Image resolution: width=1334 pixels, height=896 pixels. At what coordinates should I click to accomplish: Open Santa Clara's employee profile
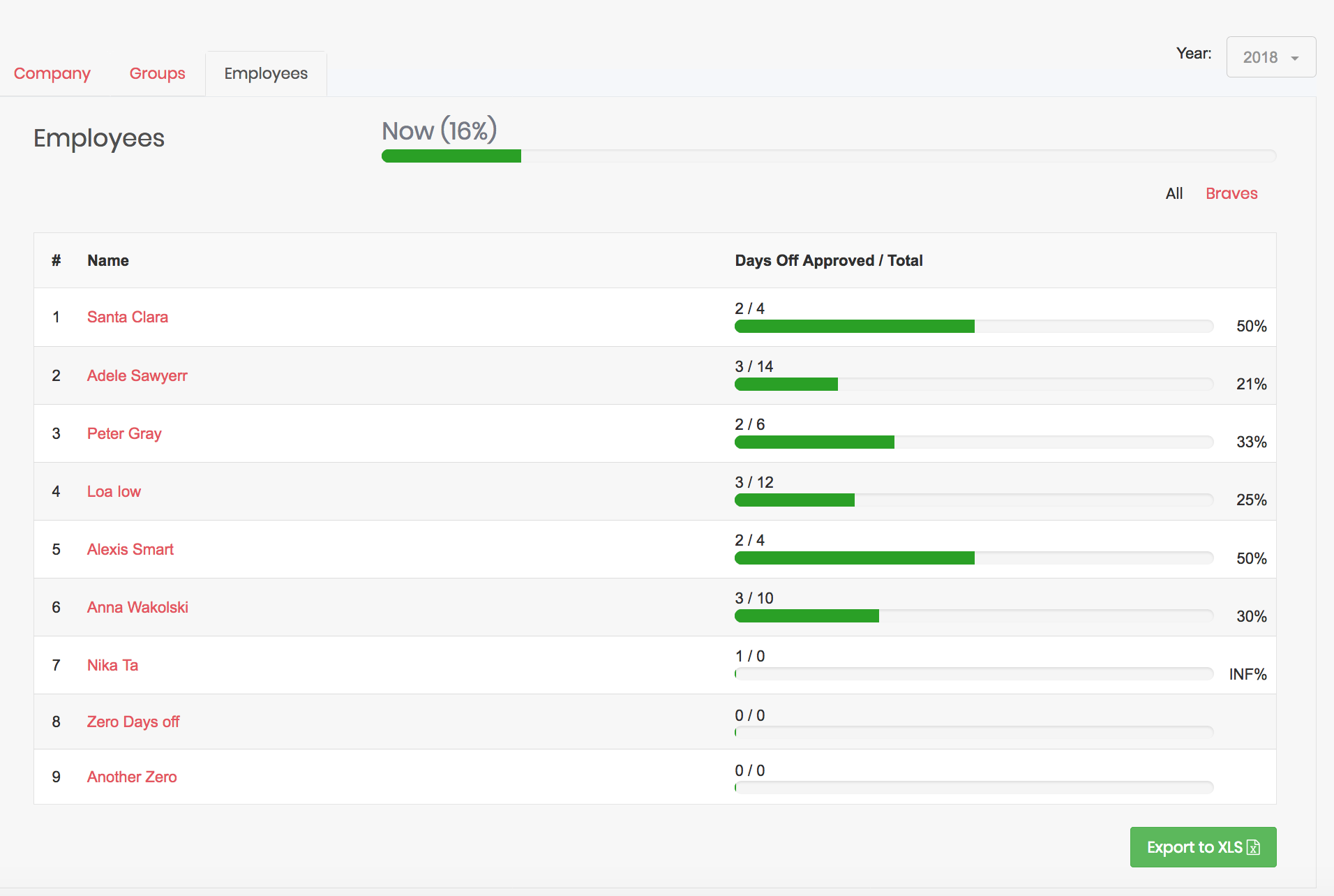[x=128, y=317]
